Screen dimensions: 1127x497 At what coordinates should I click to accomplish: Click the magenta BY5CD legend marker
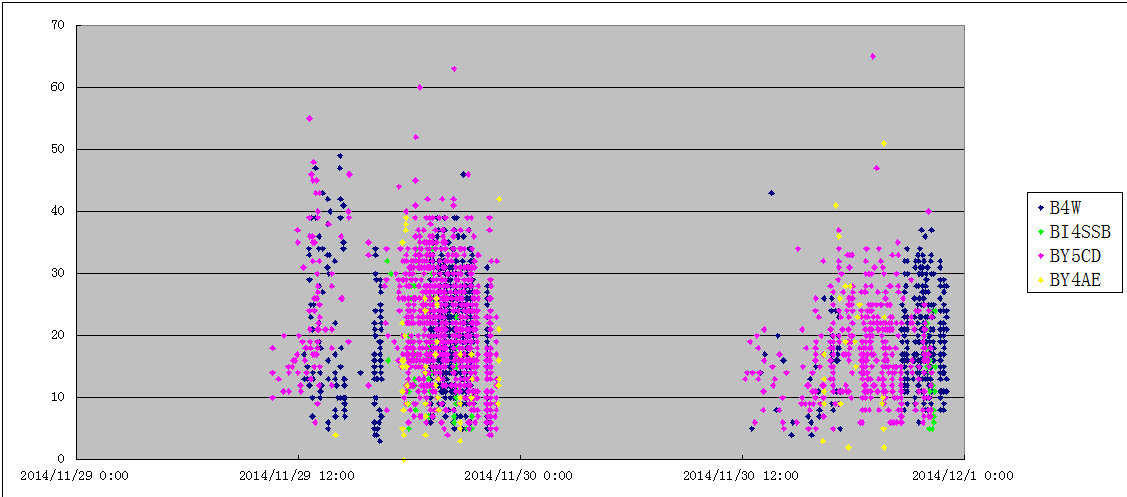1041,256
